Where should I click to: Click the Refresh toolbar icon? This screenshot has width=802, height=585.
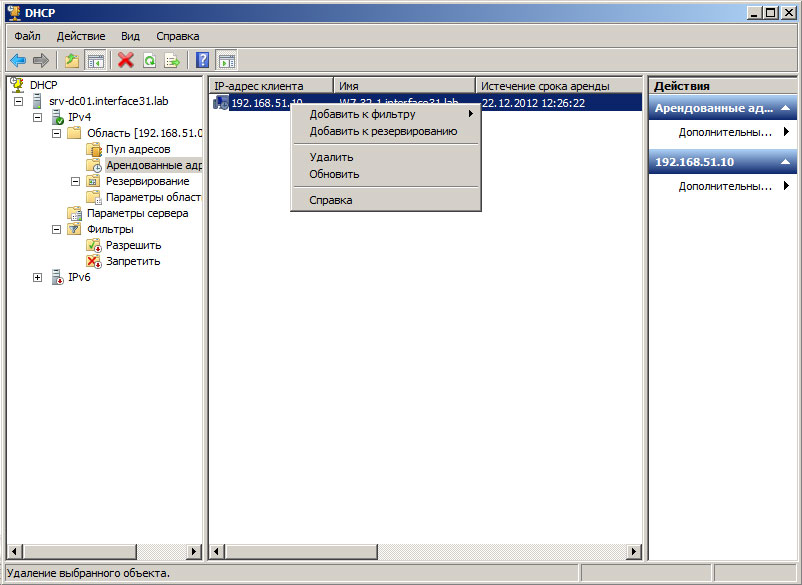149,60
